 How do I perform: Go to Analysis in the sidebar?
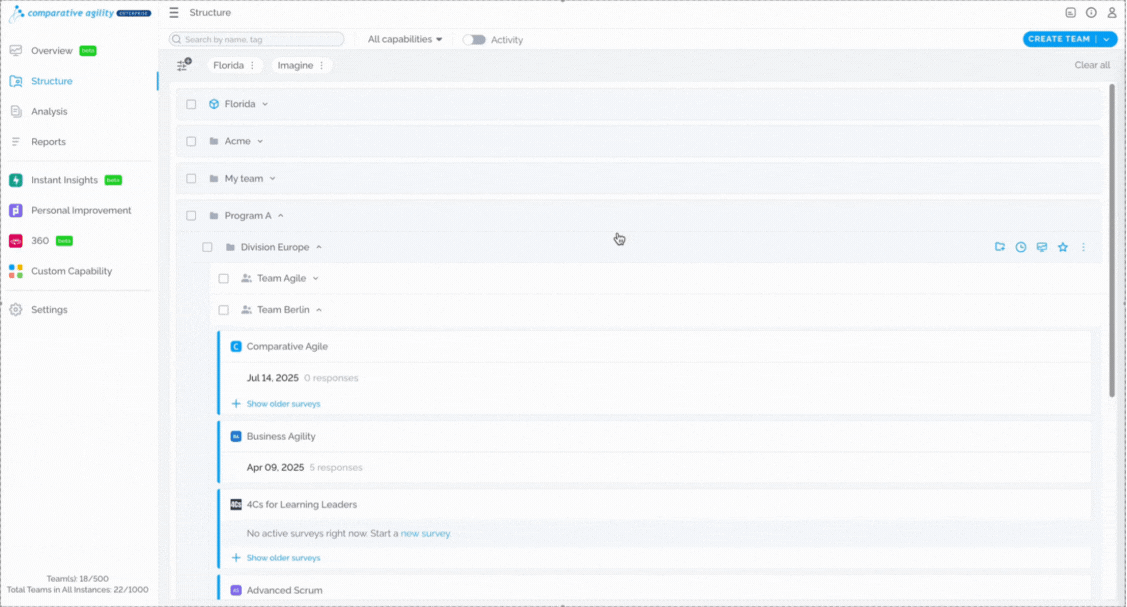49,111
